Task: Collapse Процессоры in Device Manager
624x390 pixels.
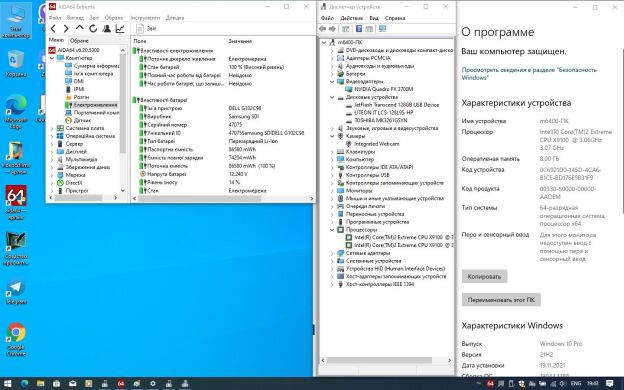Action: point(332,230)
